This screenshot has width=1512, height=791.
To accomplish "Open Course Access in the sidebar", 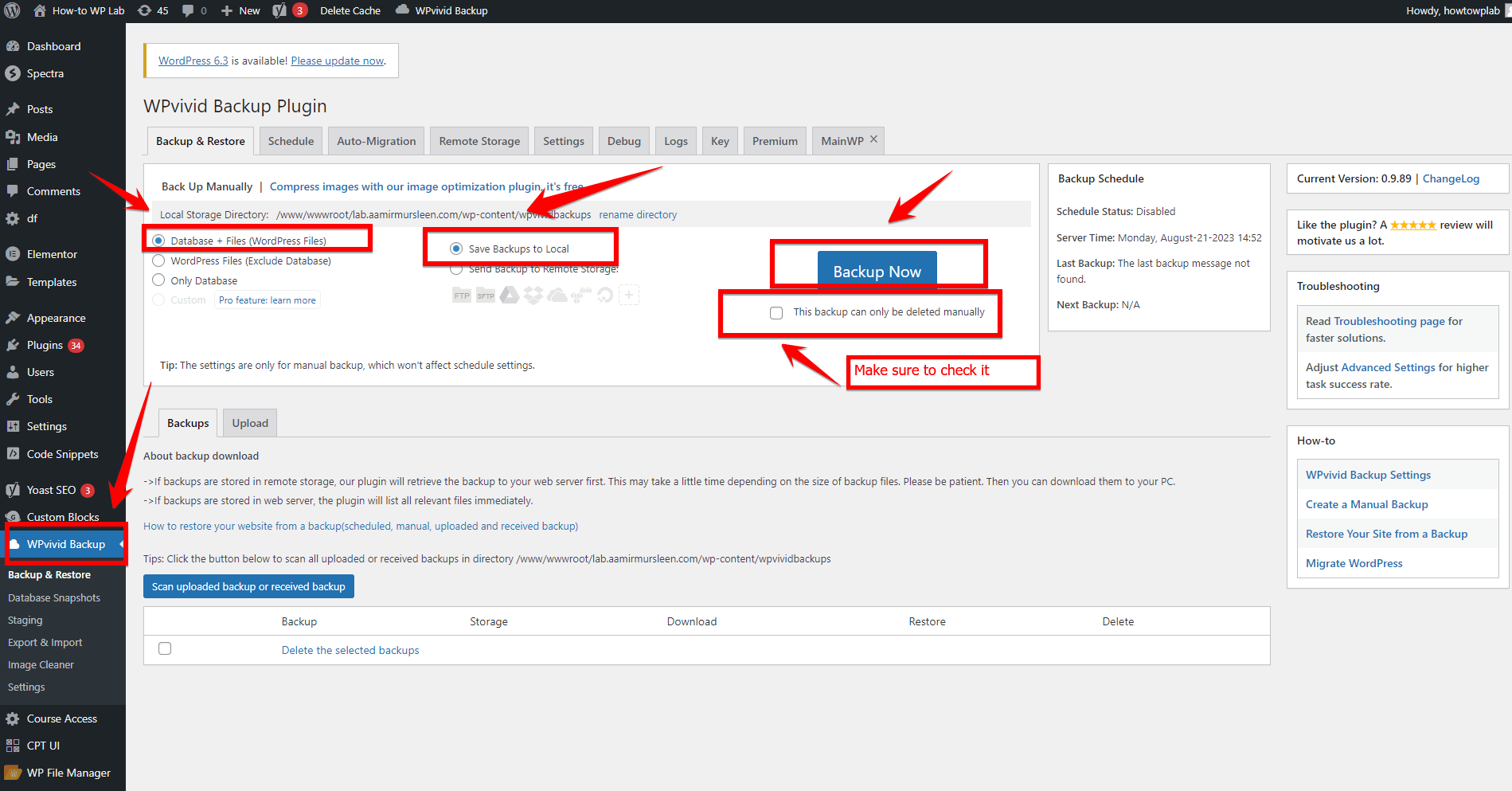I will click(63, 719).
